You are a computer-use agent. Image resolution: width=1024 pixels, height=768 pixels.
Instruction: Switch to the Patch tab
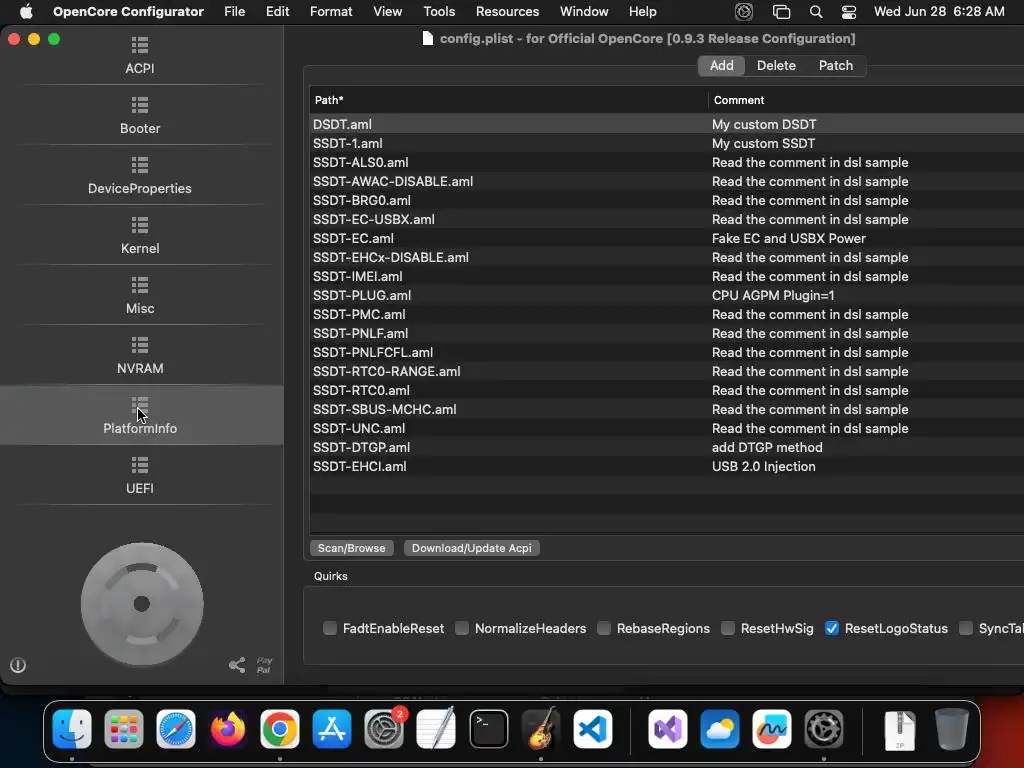point(836,65)
